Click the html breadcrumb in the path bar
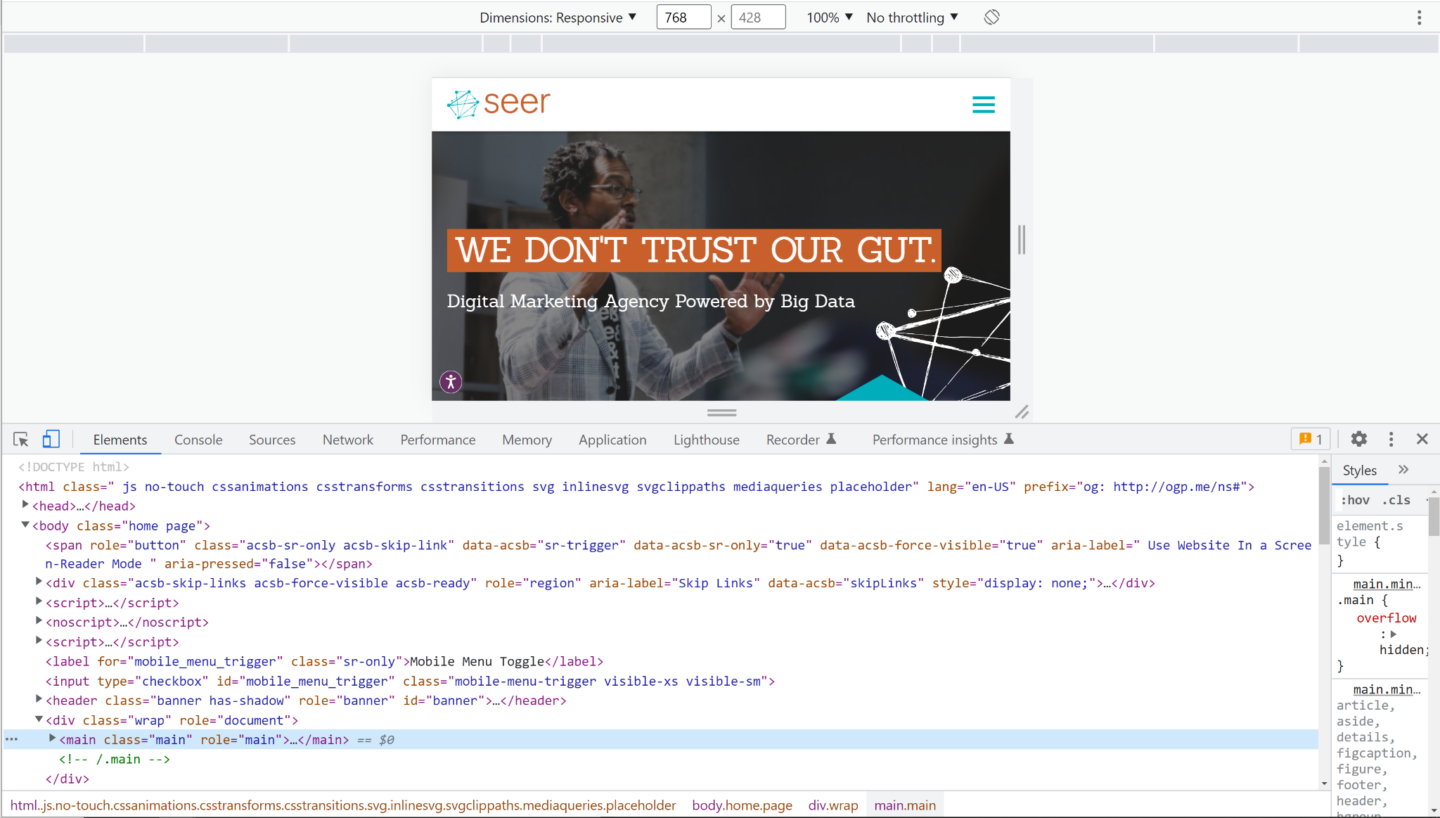This screenshot has height=818, width=1440. pyautogui.click(x=343, y=805)
